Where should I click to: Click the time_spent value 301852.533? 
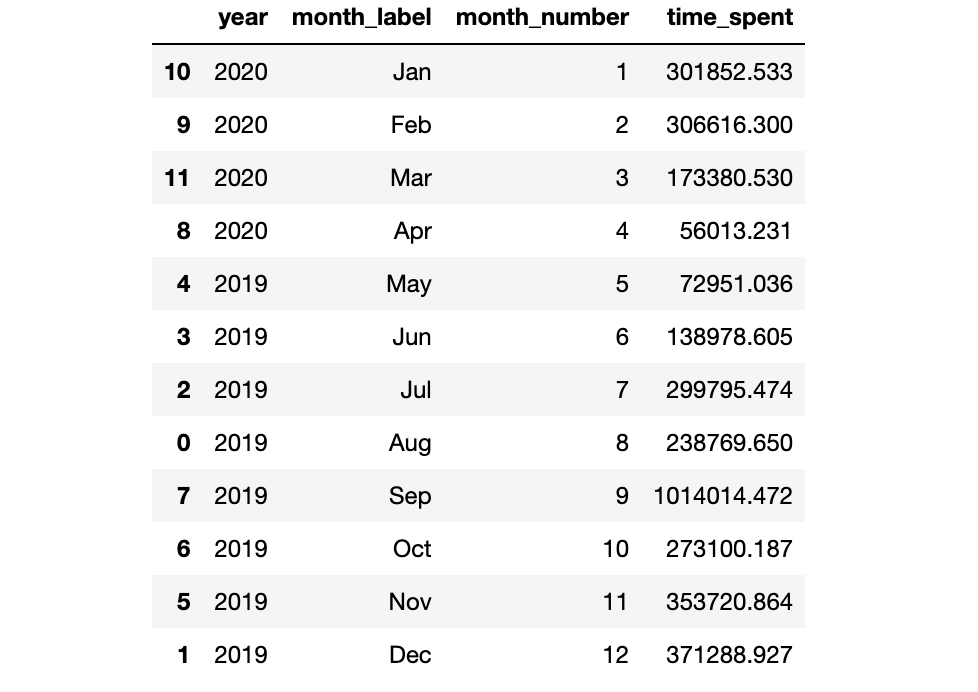click(729, 72)
